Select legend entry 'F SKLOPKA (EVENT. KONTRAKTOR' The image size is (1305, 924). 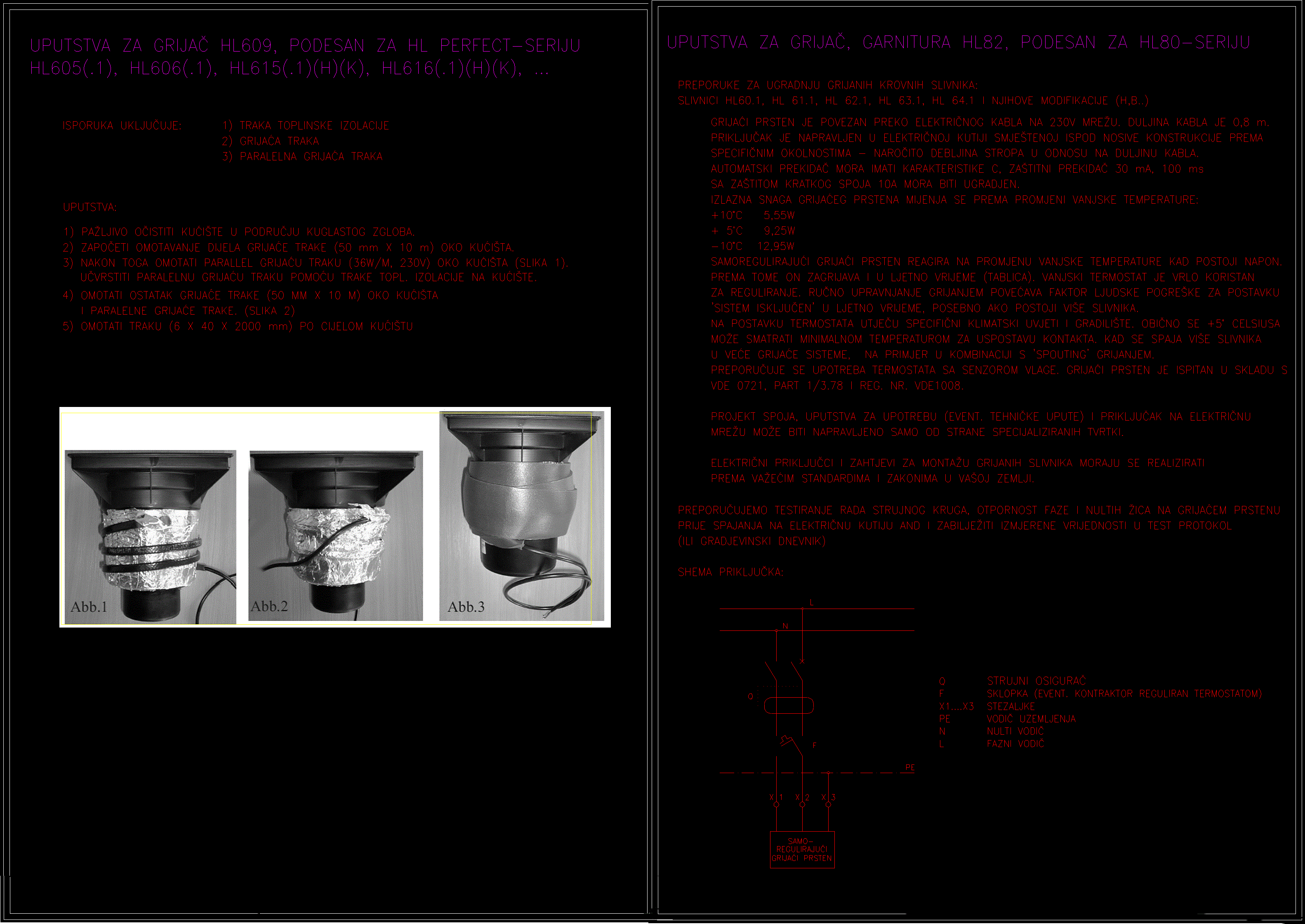1100,694
